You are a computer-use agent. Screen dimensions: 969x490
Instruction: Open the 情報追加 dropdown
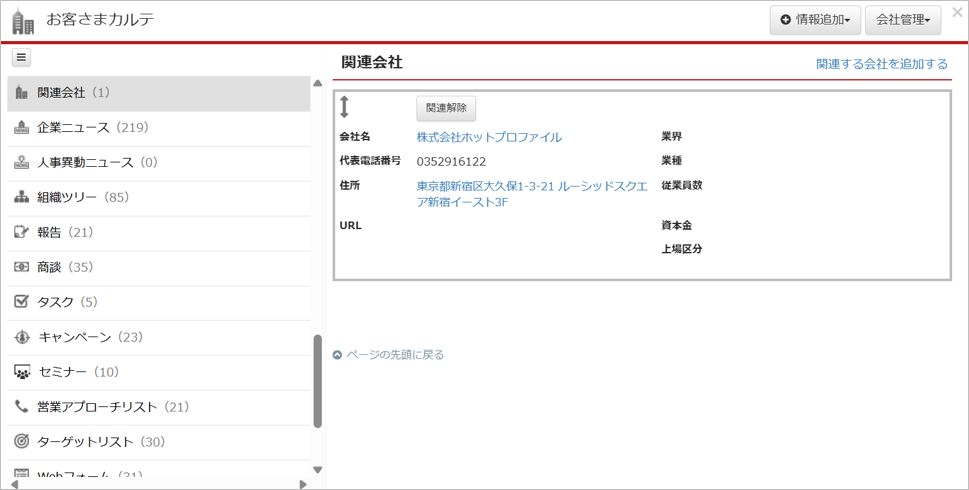815,20
